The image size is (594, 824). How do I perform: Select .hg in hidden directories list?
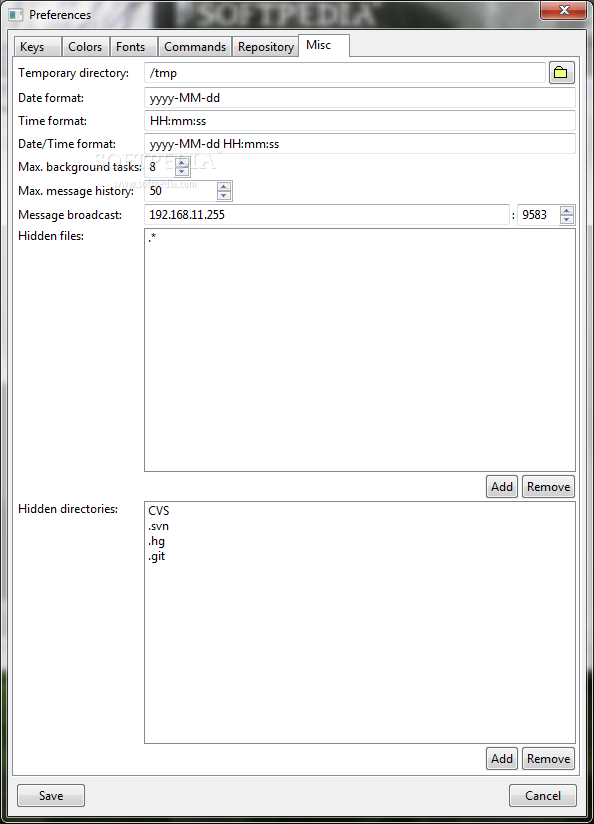click(156, 541)
